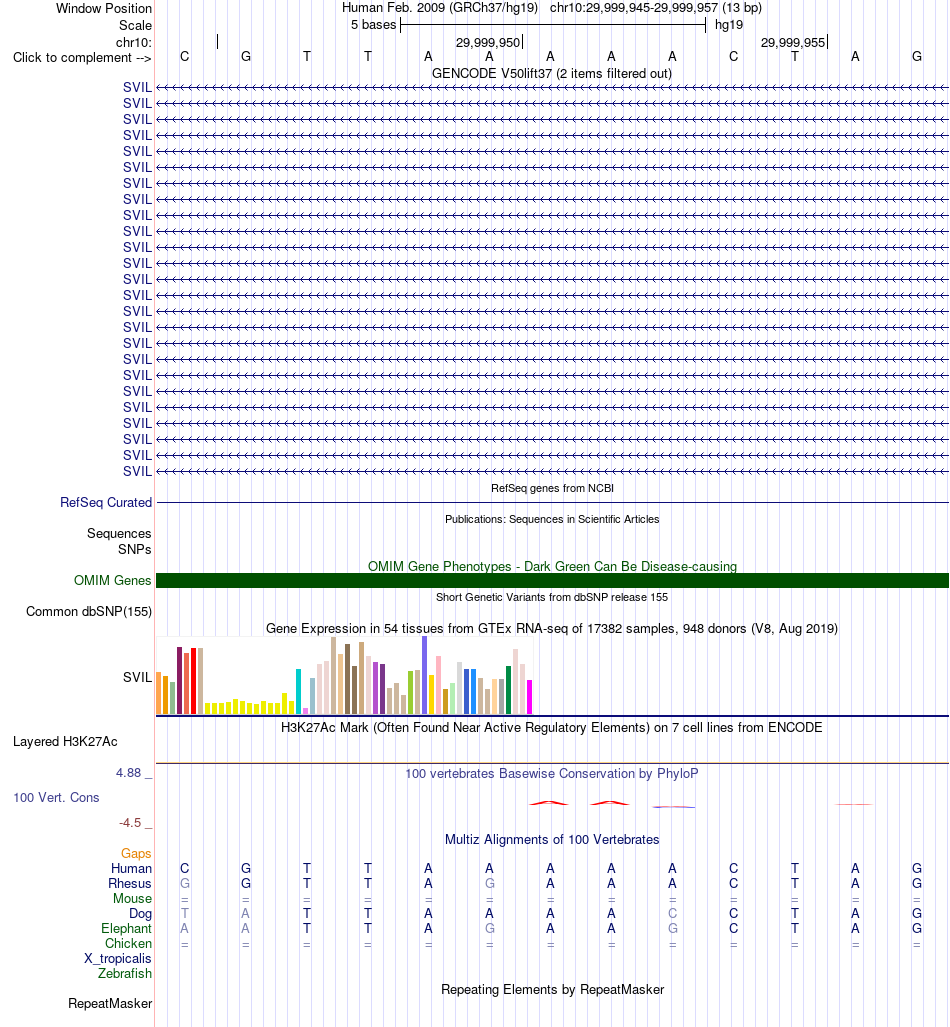Viewport: 950px width, 1027px height.
Task: Click the Sequences track label
Action: tap(119, 533)
